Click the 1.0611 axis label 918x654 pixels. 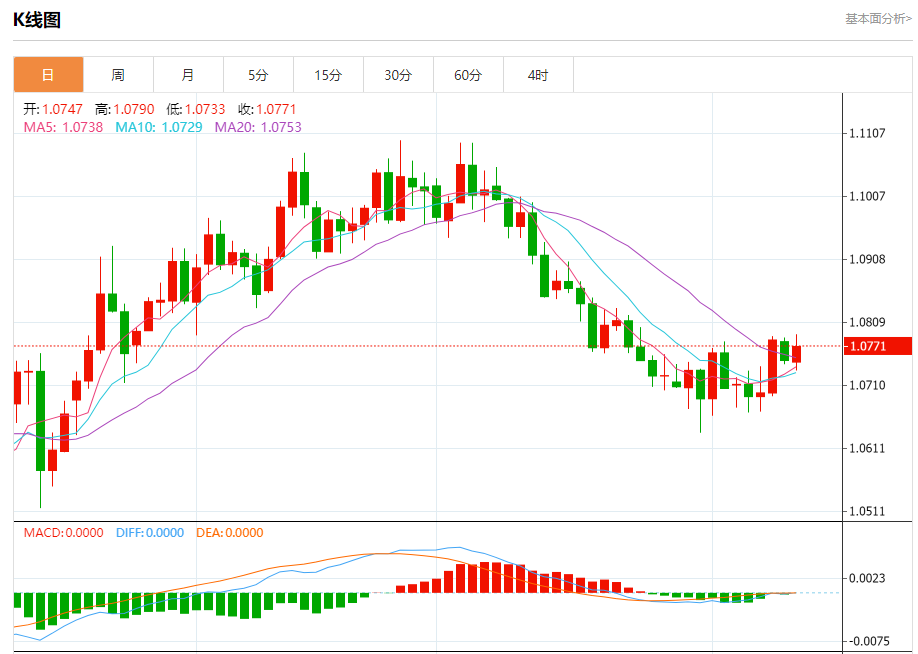pos(867,448)
